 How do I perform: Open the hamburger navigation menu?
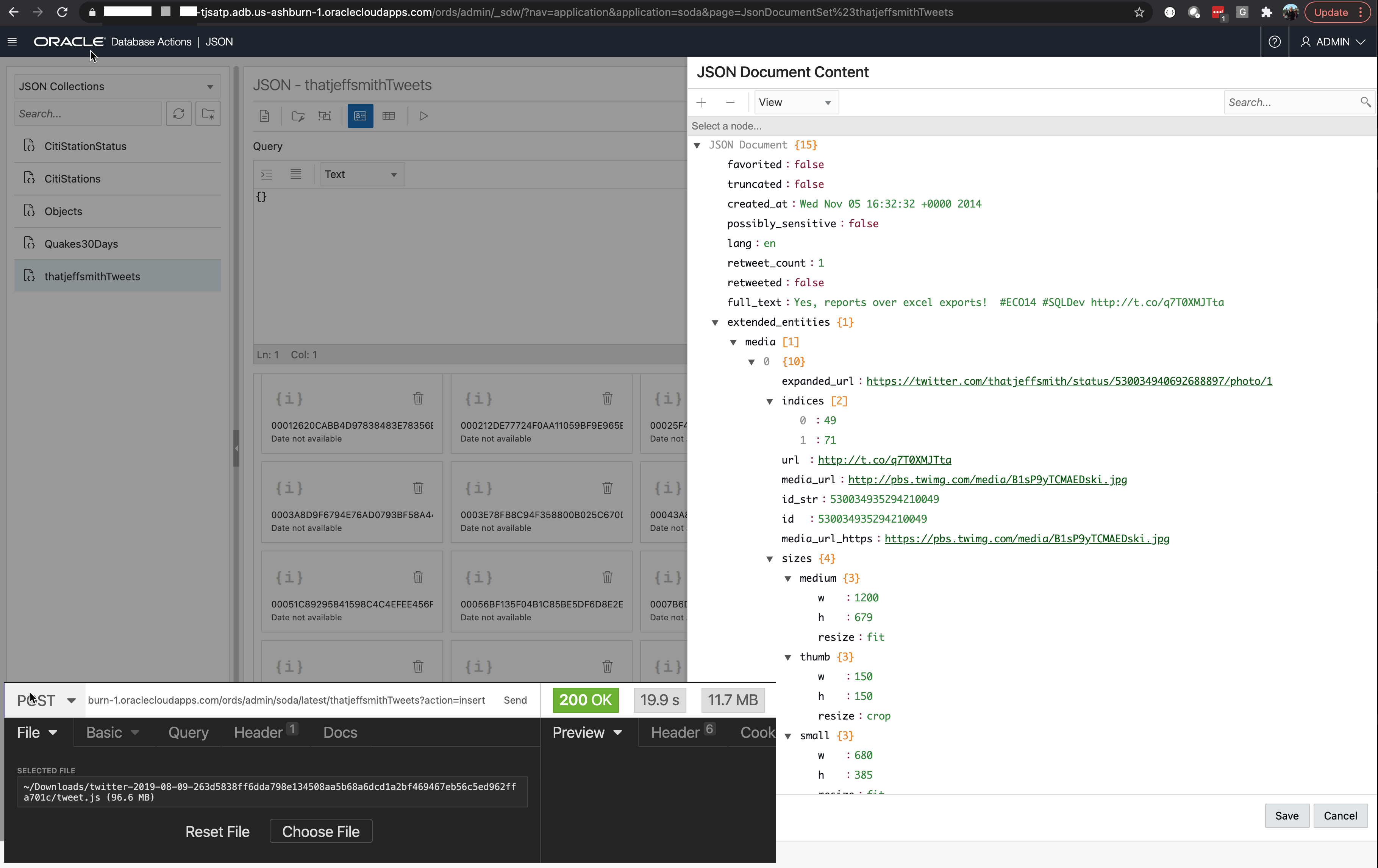click(x=12, y=42)
